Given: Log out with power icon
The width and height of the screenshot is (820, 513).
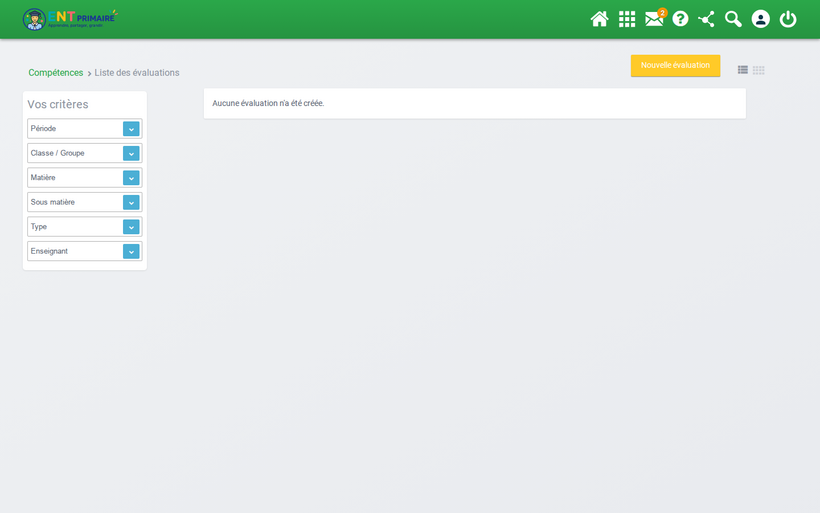Looking at the screenshot, I should [x=788, y=19].
